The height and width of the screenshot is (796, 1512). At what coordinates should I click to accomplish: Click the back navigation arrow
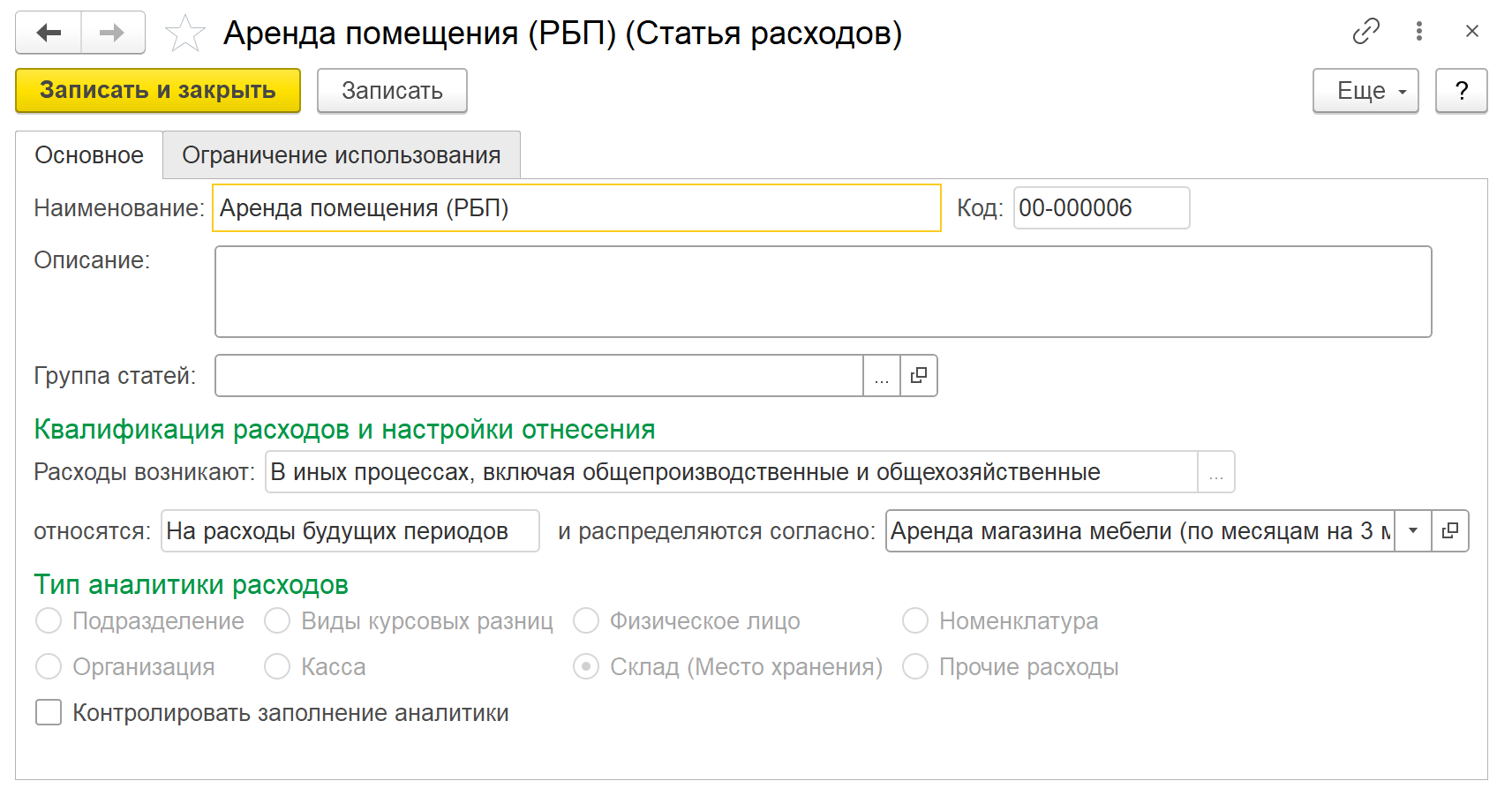tap(49, 33)
